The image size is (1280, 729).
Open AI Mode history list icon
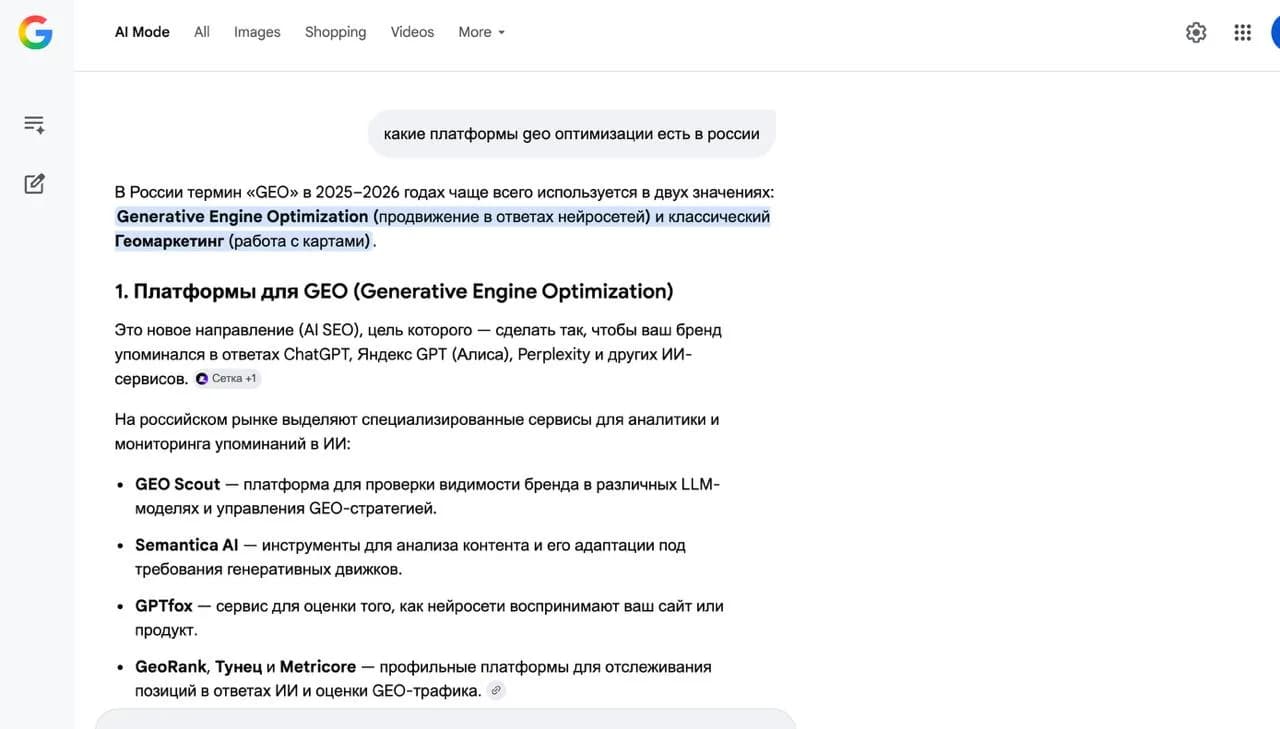[x=35, y=125]
